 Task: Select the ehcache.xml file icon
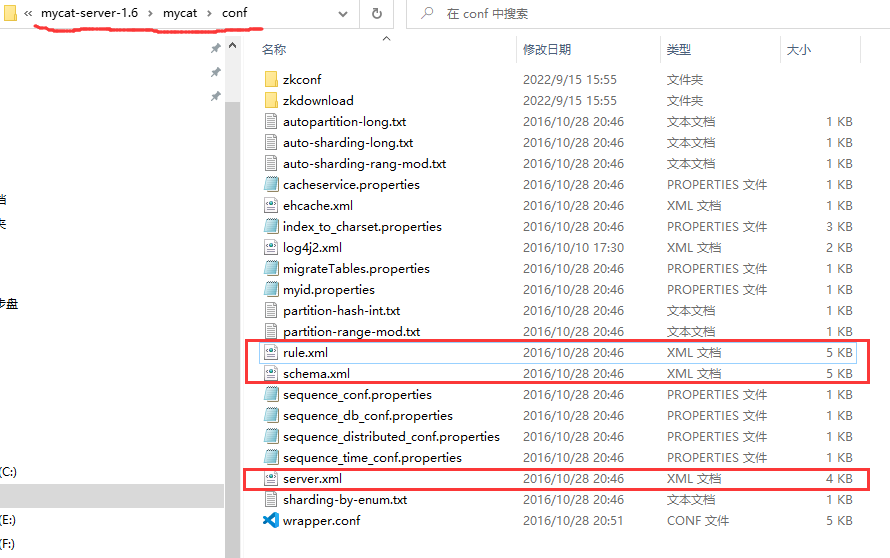point(270,205)
